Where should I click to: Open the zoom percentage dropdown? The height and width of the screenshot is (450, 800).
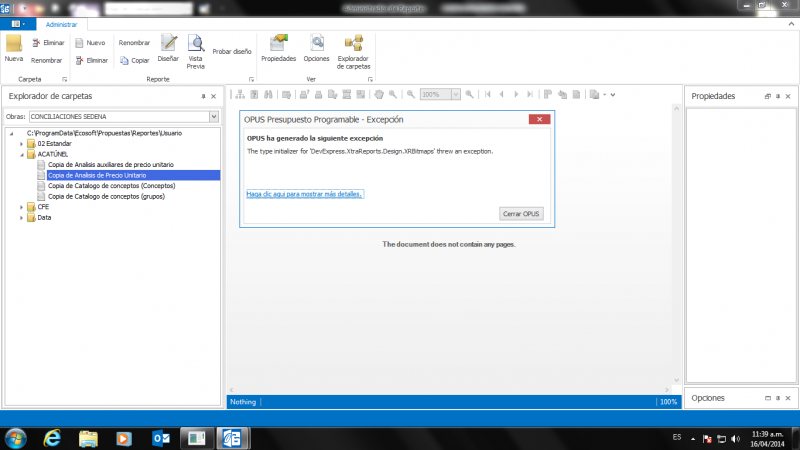pyautogui.click(x=456, y=94)
